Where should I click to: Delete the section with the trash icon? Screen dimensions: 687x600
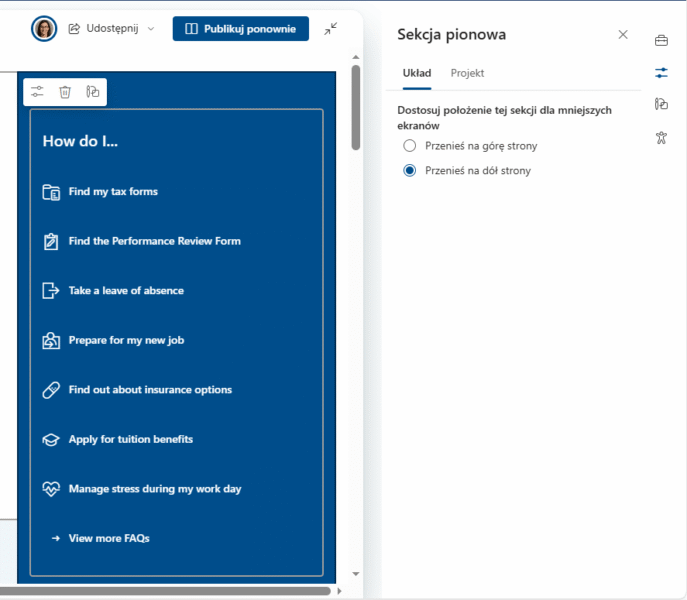[65, 92]
